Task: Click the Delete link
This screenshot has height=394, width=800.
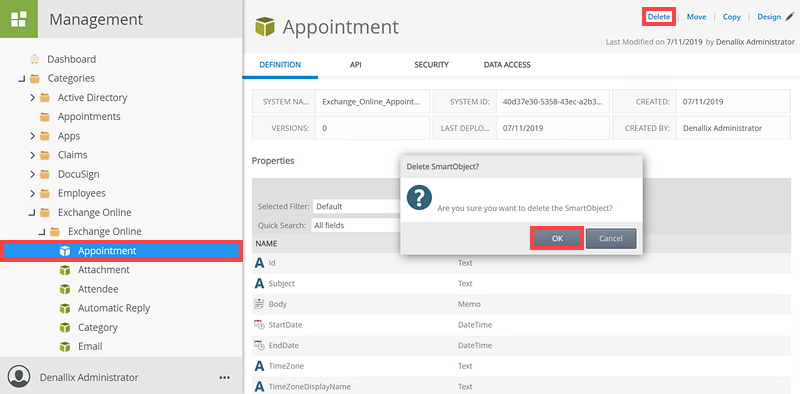Action: click(659, 17)
